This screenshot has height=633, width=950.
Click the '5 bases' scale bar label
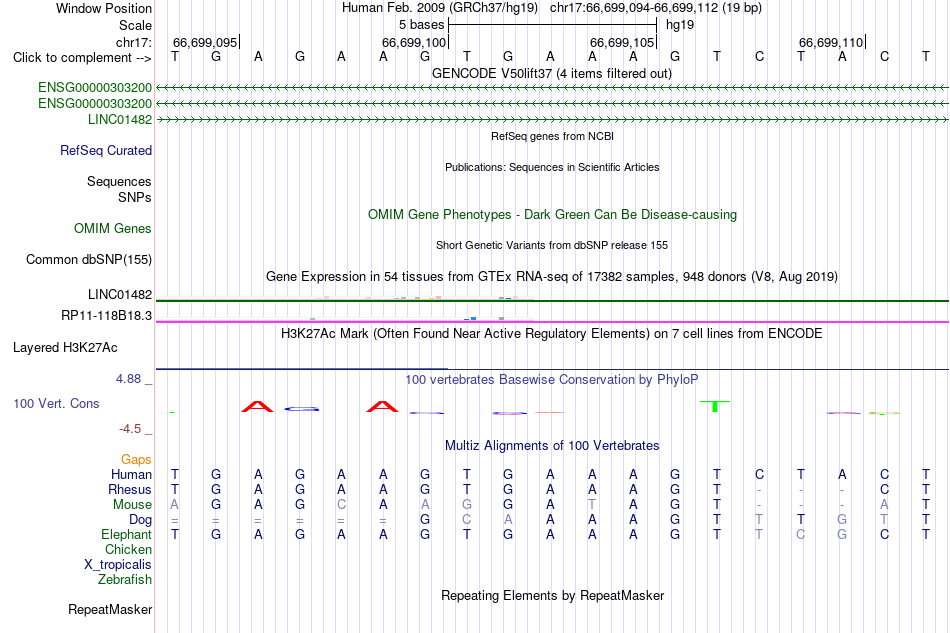tap(421, 25)
